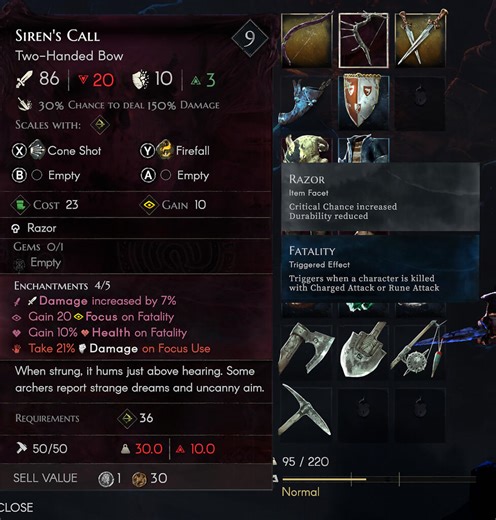The width and height of the screenshot is (496, 520).
Task: Click the Sell Value row
Action: click(x=136, y=478)
